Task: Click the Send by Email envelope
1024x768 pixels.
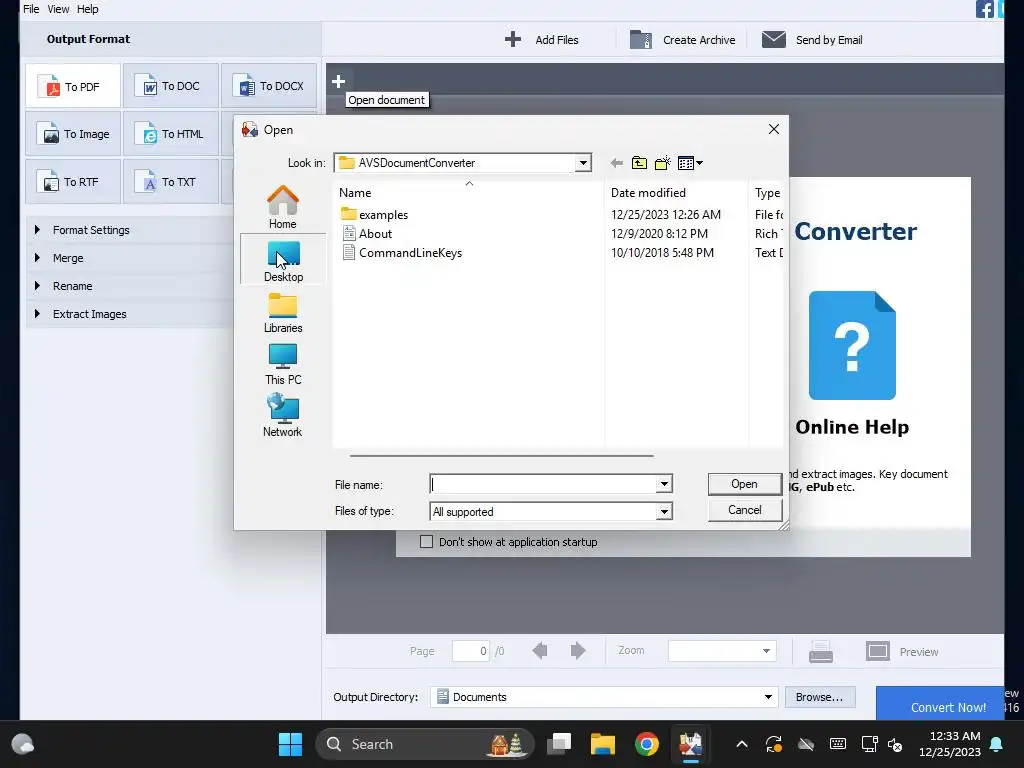Action: point(774,39)
